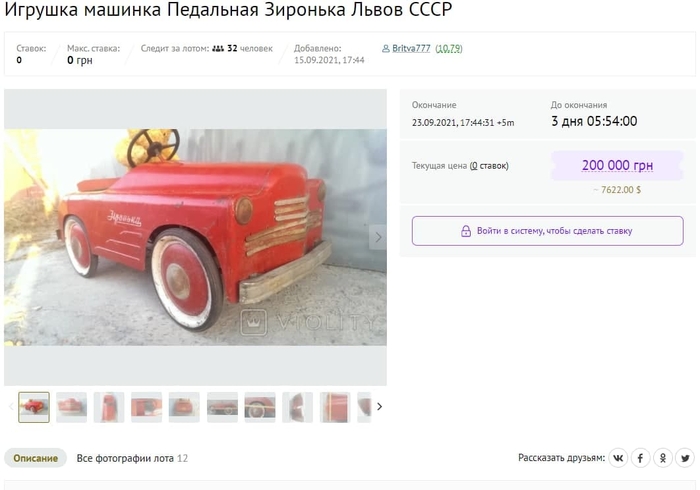Image resolution: width=700 pixels, height=490 pixels.
Task: Go back in thumbnail strip with left chevron
Action: (x=11, y=407)
